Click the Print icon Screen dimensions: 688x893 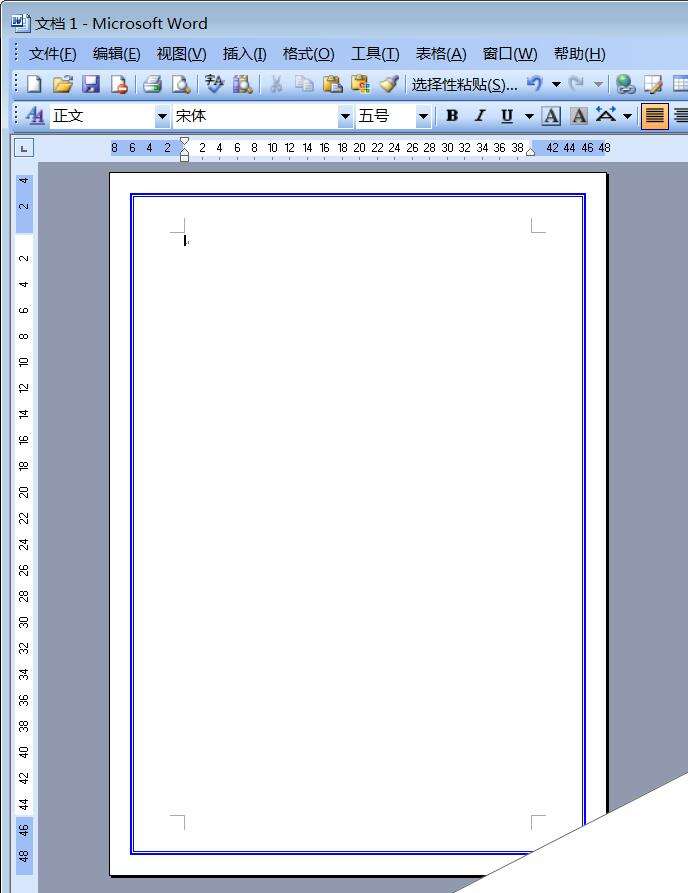[x=153, y=84]
